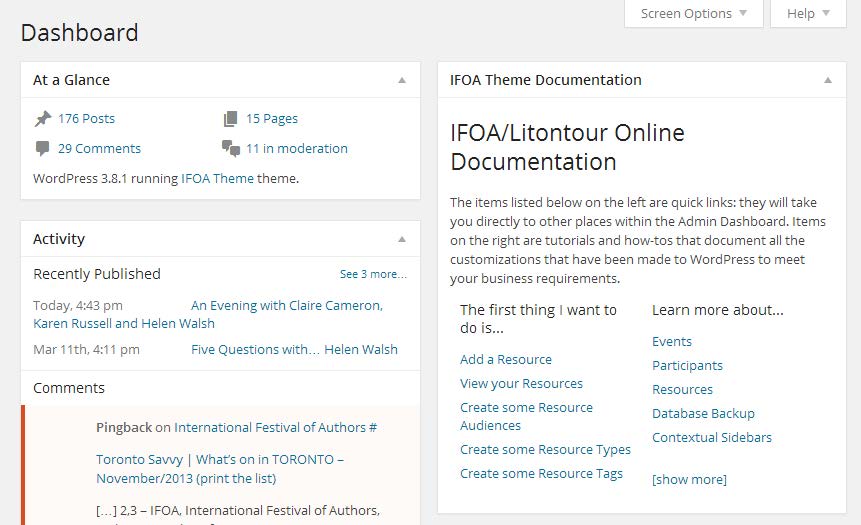Open Five Questions with Helen Walsh post
Image resolution: width=861 pixels, height=525 pixels.
(294, 350)
